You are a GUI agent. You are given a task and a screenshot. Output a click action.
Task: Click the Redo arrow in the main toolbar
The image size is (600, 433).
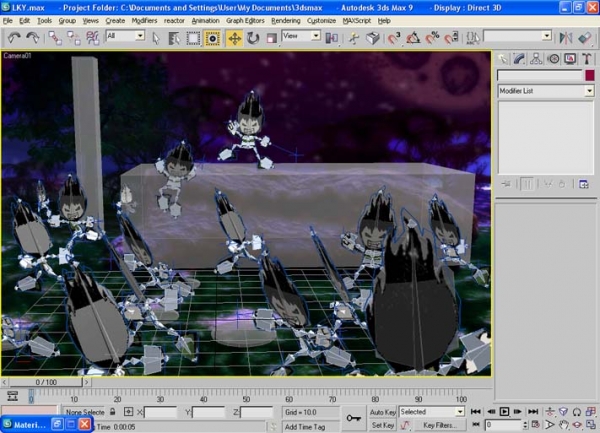[x=33, y=38]
